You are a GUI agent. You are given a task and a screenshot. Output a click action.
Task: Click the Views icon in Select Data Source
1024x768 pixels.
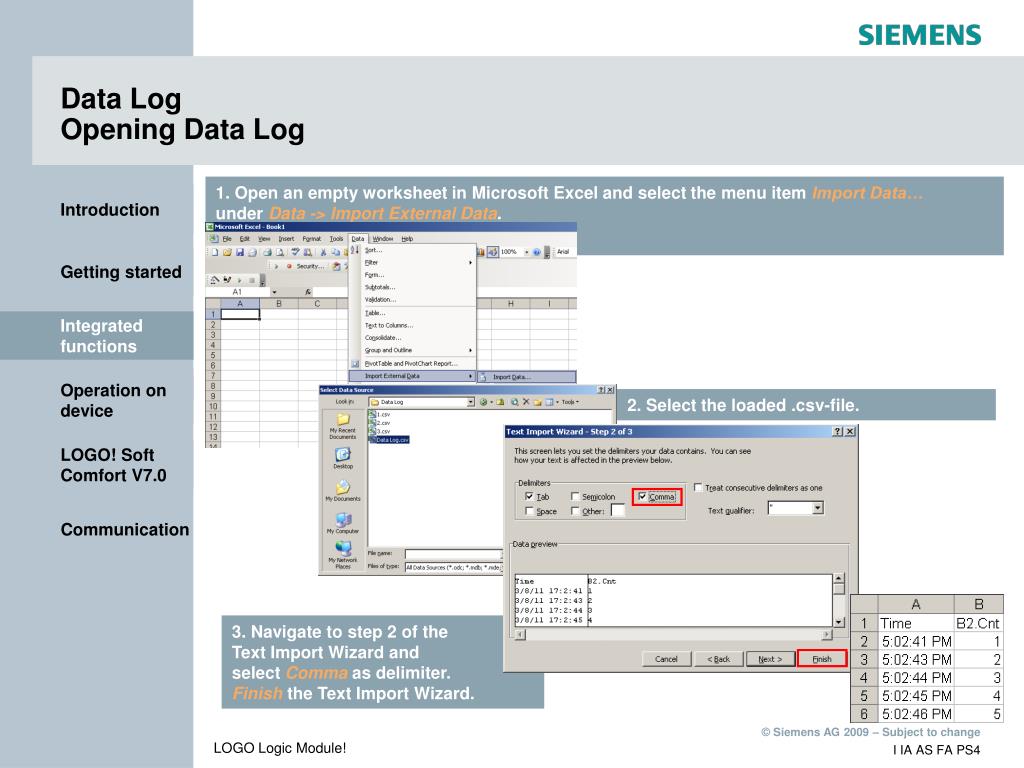coord(549,402)
